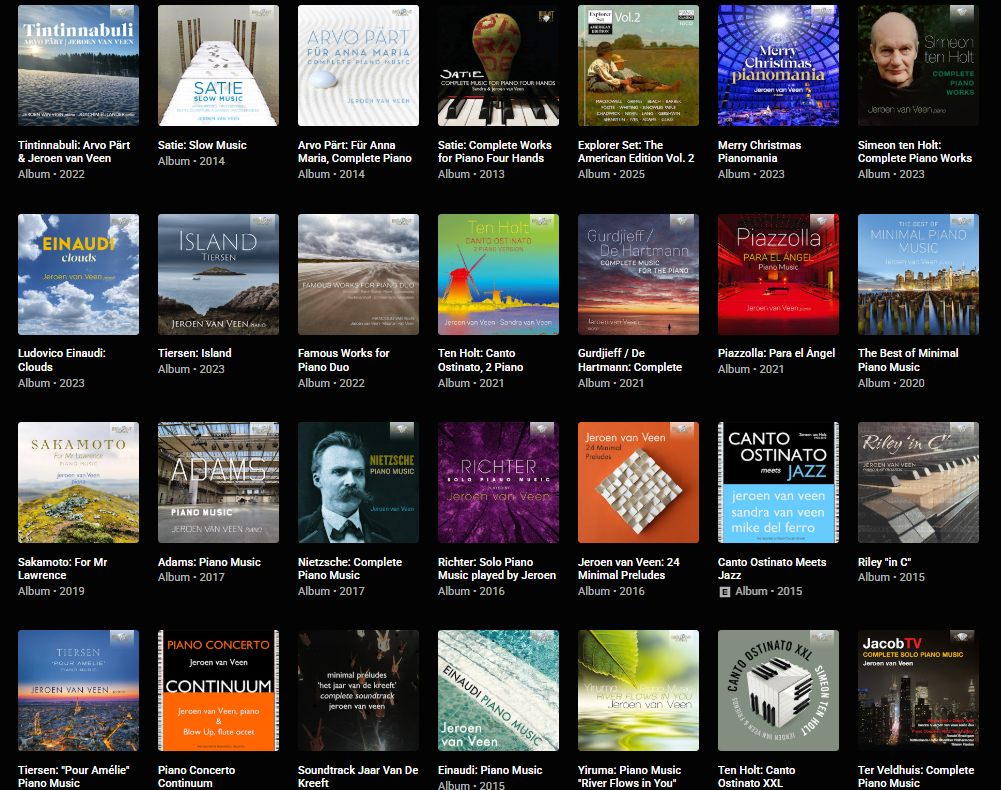Click the 'Adams: Piano Music' title
Viewport: 1001px width, 790px height.
209,562
